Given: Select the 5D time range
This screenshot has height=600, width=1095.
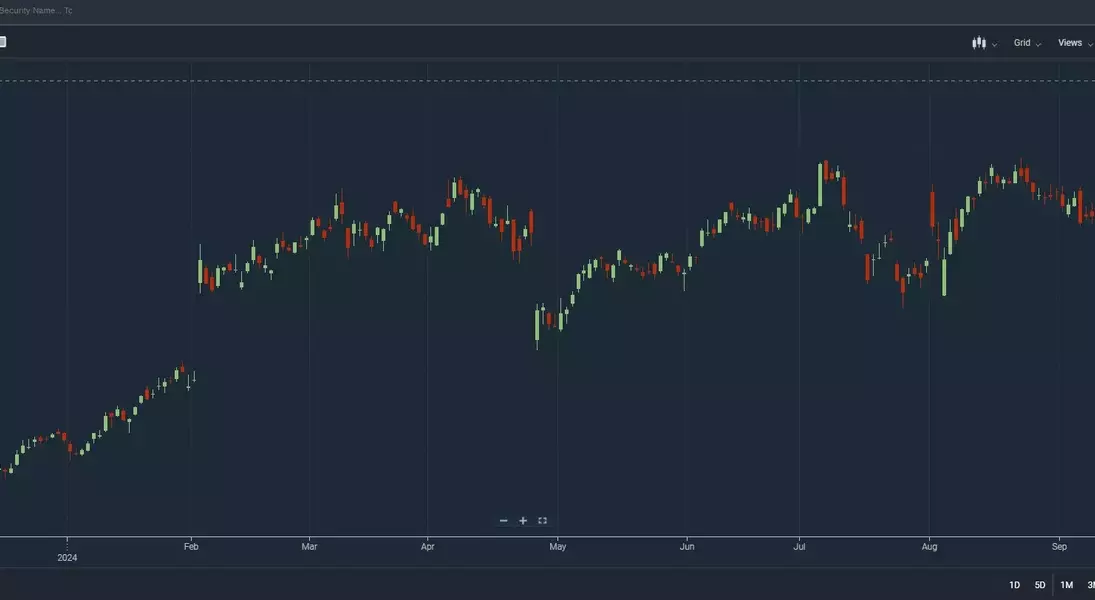Looking at the screenshot, I should point(1040,585).
